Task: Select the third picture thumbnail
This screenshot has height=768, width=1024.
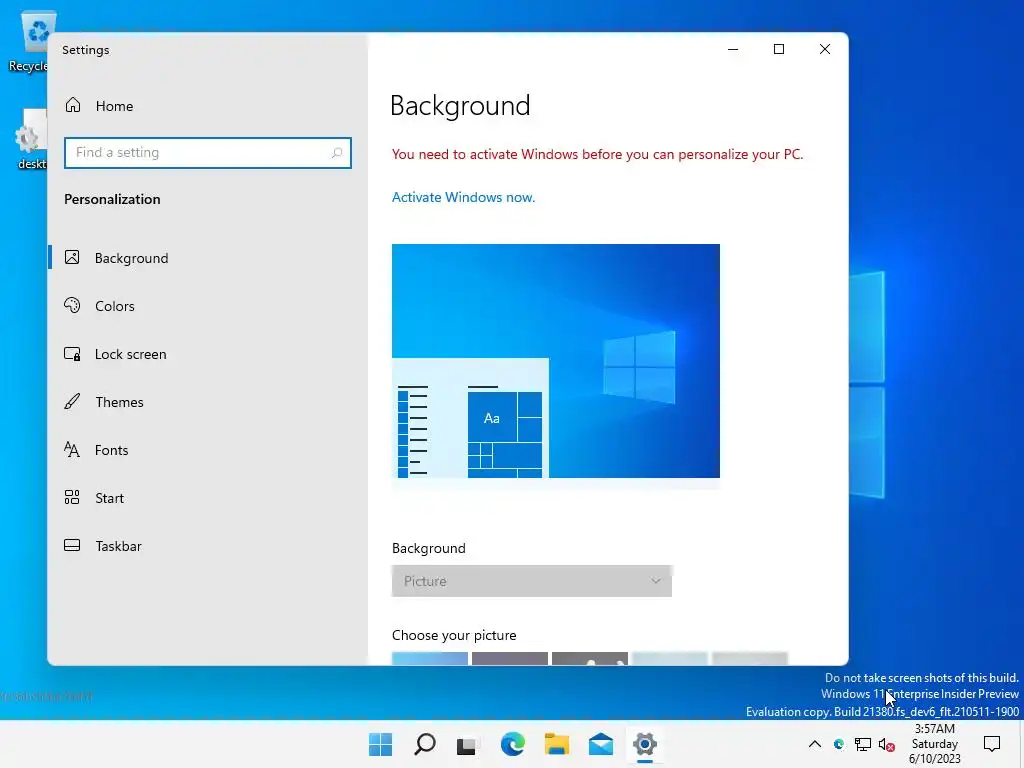Action: 590,658
